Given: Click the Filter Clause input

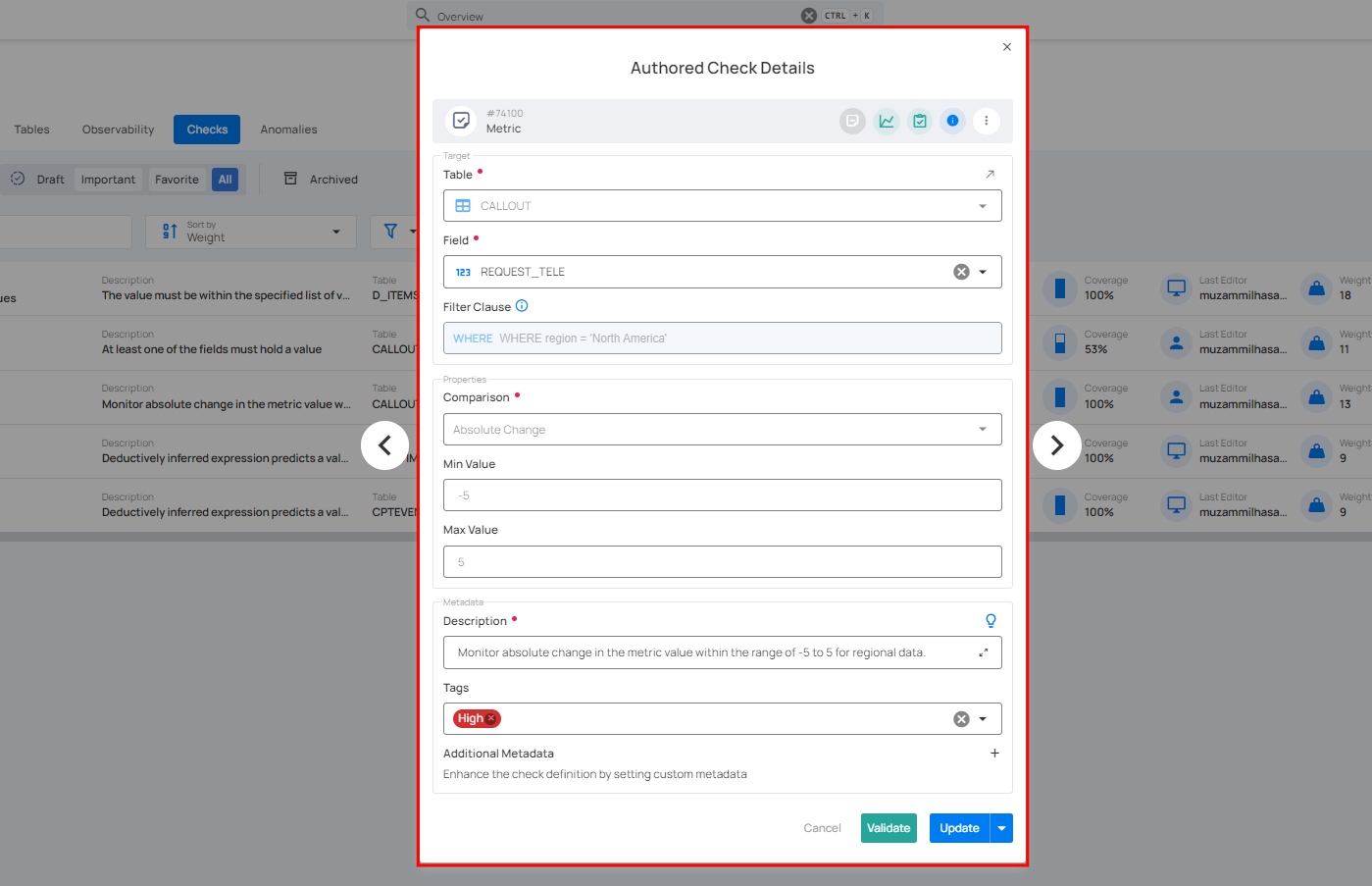Looking at the screenshot, I should click(x=722, y=339).
